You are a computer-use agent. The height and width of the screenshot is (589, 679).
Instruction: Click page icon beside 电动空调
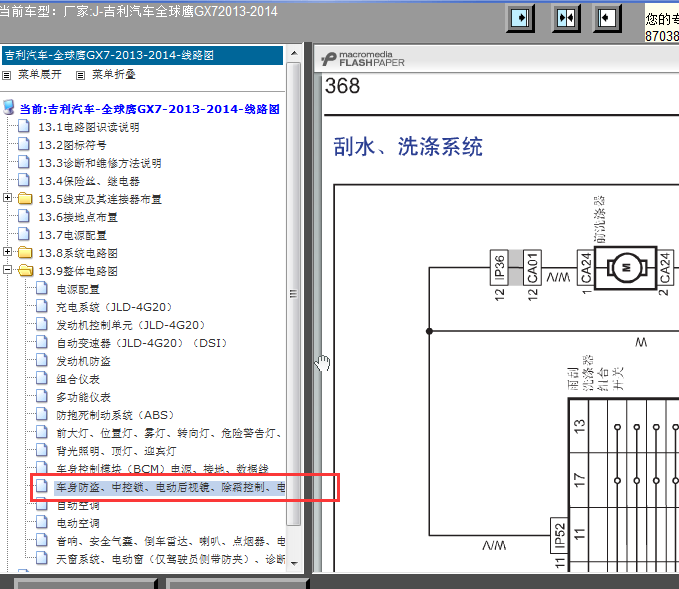pyautogui.click(x=42, y=522)
